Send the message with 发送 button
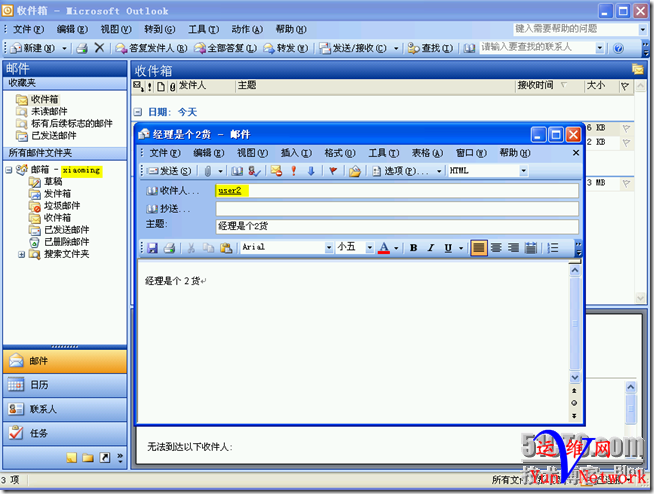Screen dimensions: 654x494 169,171
